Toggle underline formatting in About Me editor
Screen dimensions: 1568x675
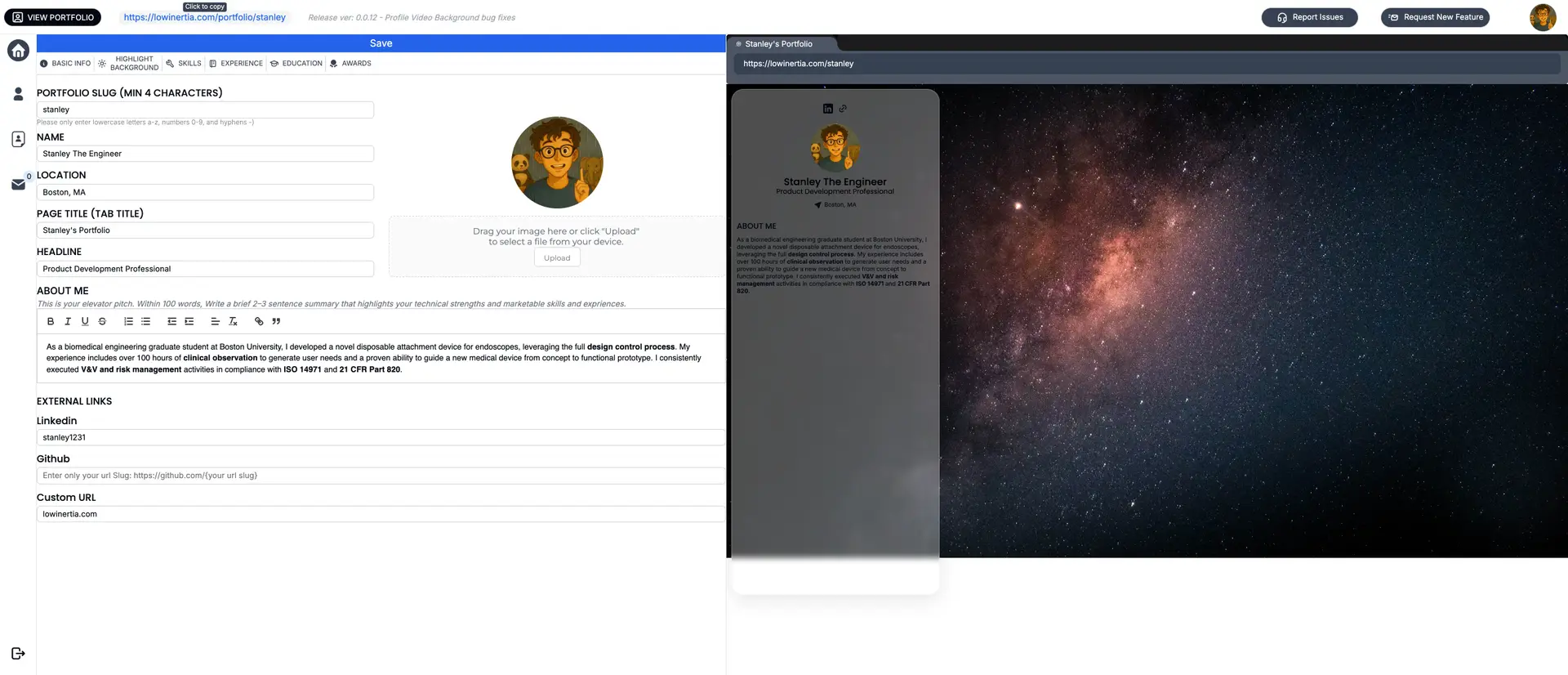[85, 322]
